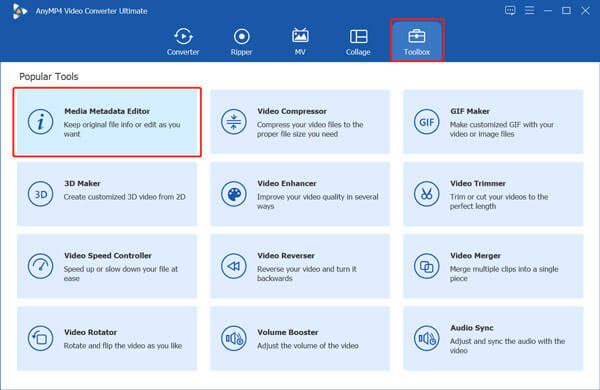Click the Volume Booster speaker icon
This screenshot has height=390, width=600.
pos(233,338)
